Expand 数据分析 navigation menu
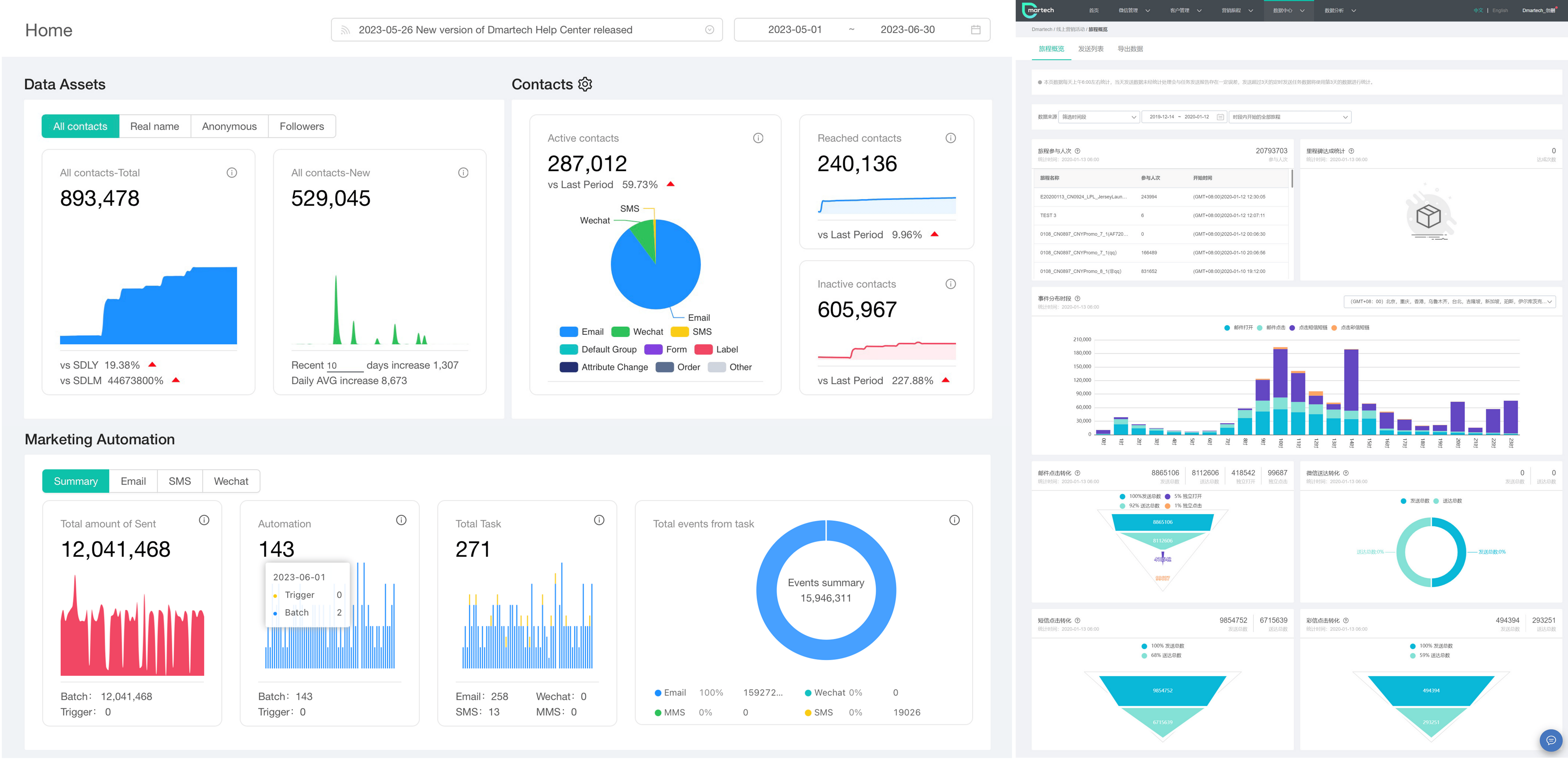Viewport: 1568px width, 759px height. [x=1340, y=10]
